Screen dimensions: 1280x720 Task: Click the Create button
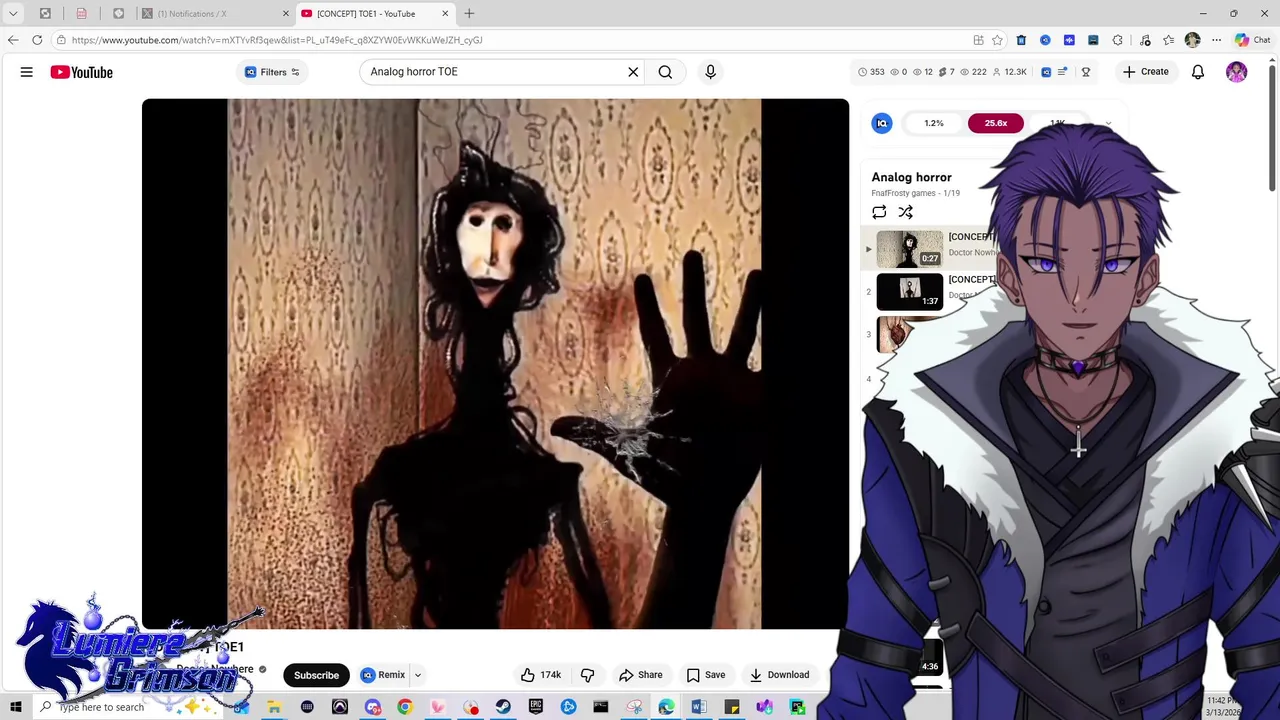tap(1145, 72)
